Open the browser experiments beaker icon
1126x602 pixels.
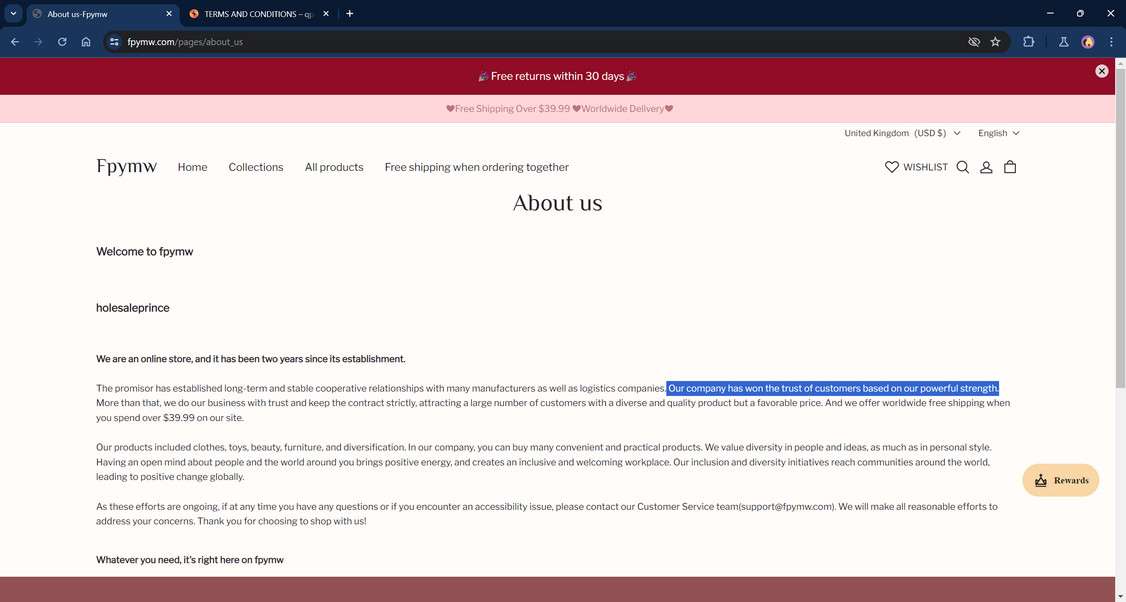click(x=1063, y=42)
